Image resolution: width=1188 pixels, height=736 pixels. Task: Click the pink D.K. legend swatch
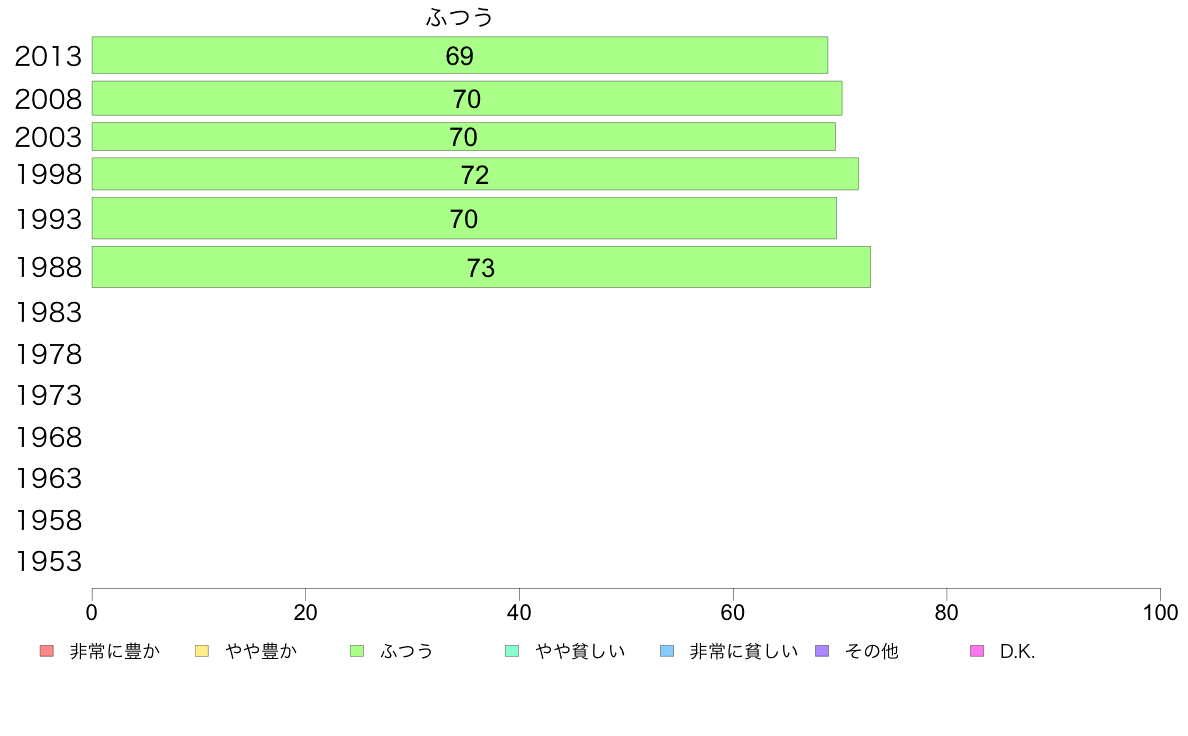pos(977,651)
